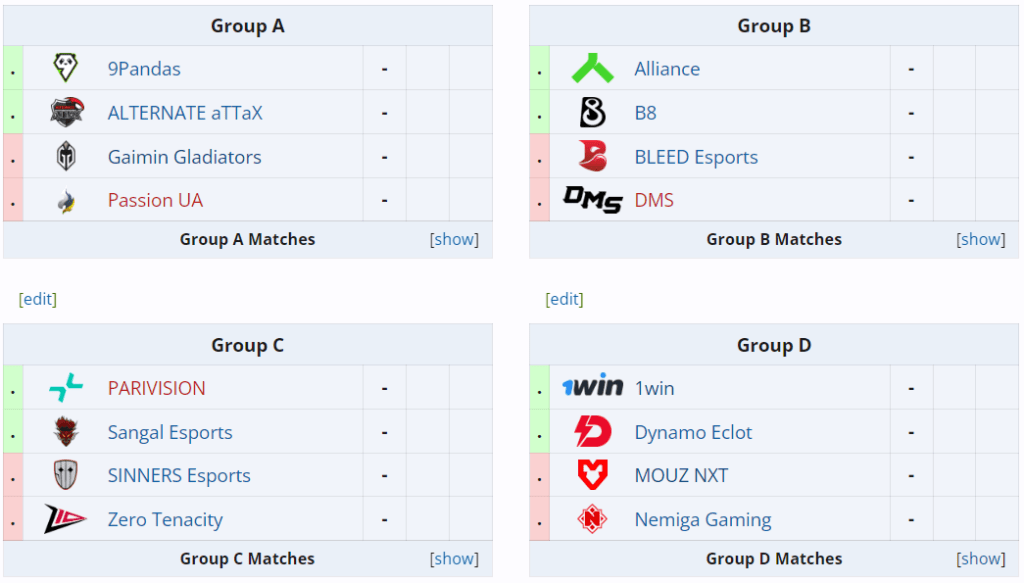The height and width of the screenshot is (583, 1024).
Task: Click the B8 team logo
Action: 592,112
